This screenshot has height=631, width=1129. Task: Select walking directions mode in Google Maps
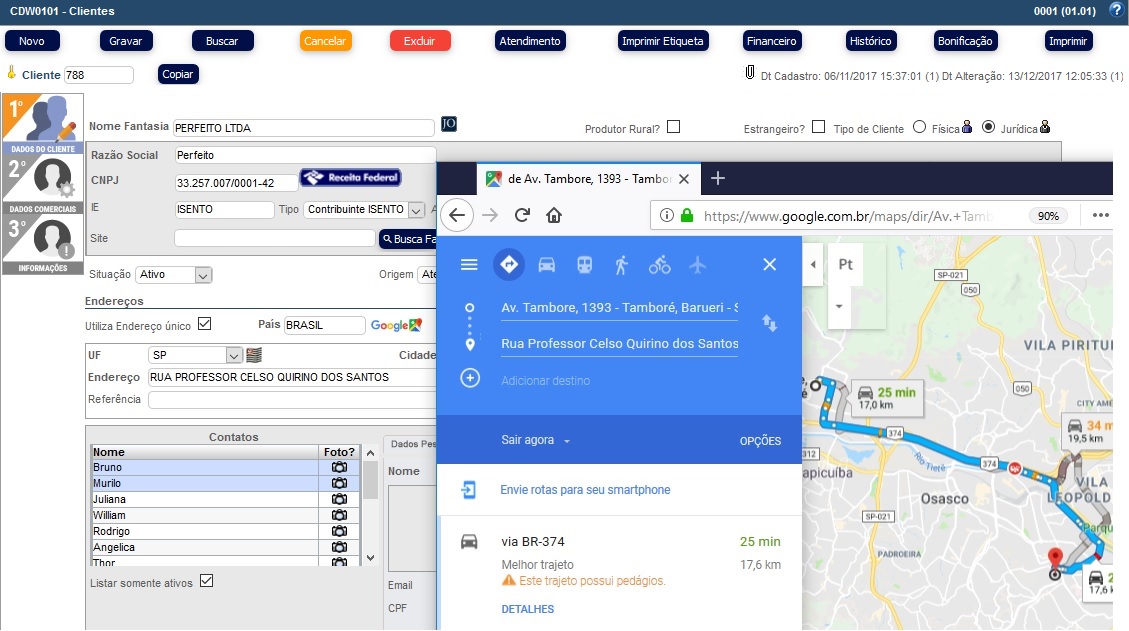pos(619,264)
